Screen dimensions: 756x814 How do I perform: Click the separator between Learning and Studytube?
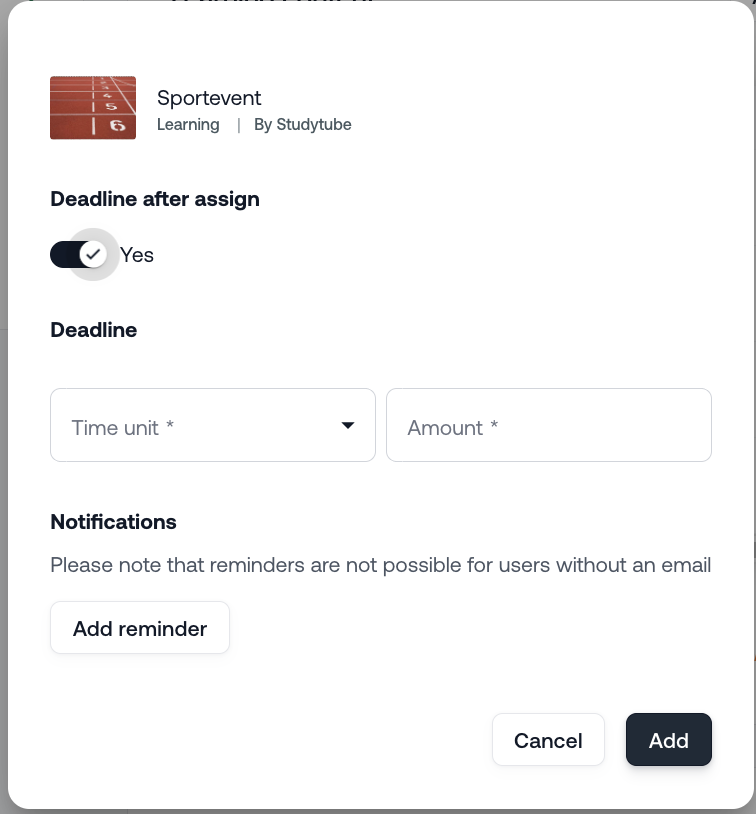[238, 125]
